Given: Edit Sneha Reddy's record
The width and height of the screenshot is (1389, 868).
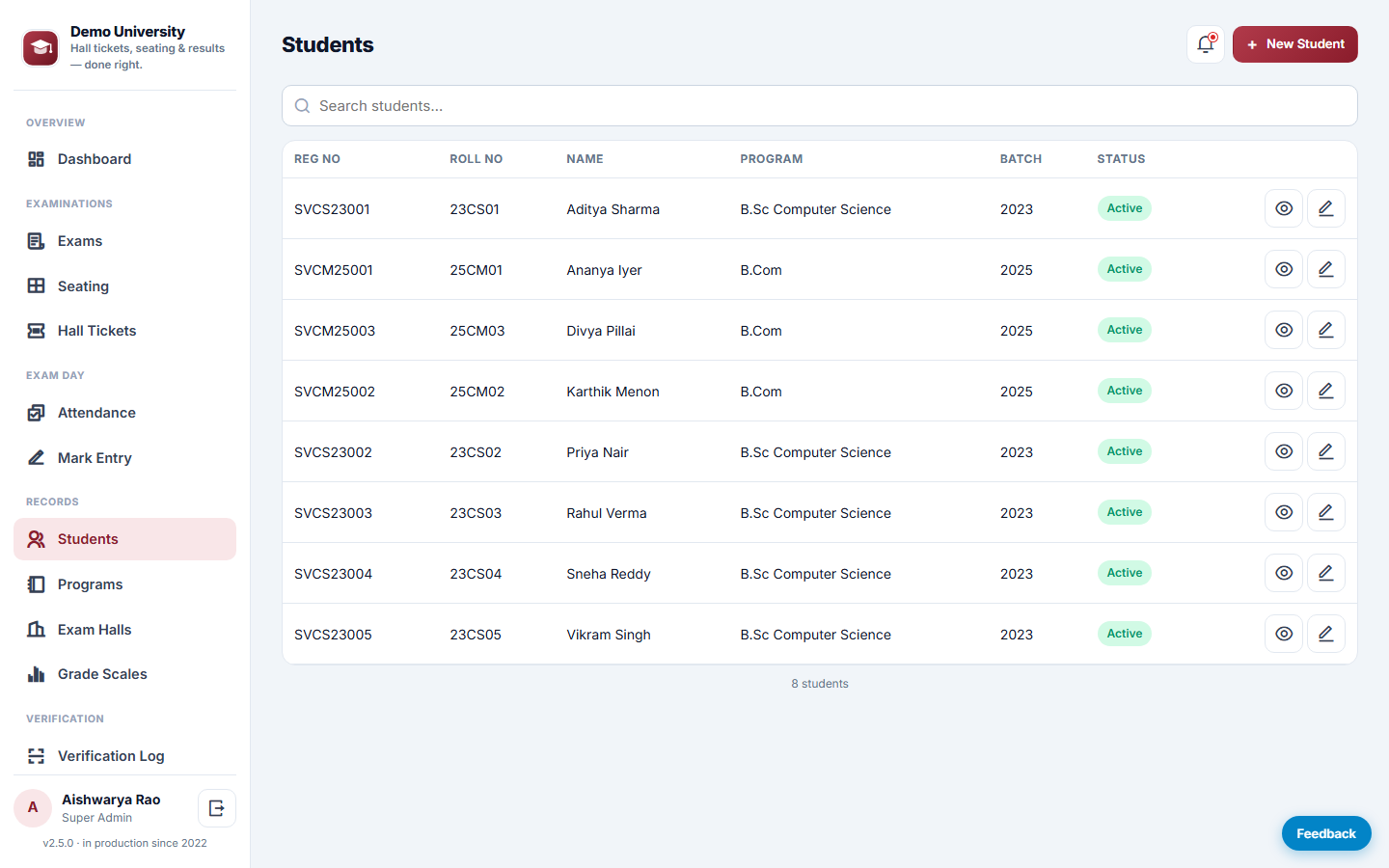Looking at the screenshot, I should [1326, 573].
